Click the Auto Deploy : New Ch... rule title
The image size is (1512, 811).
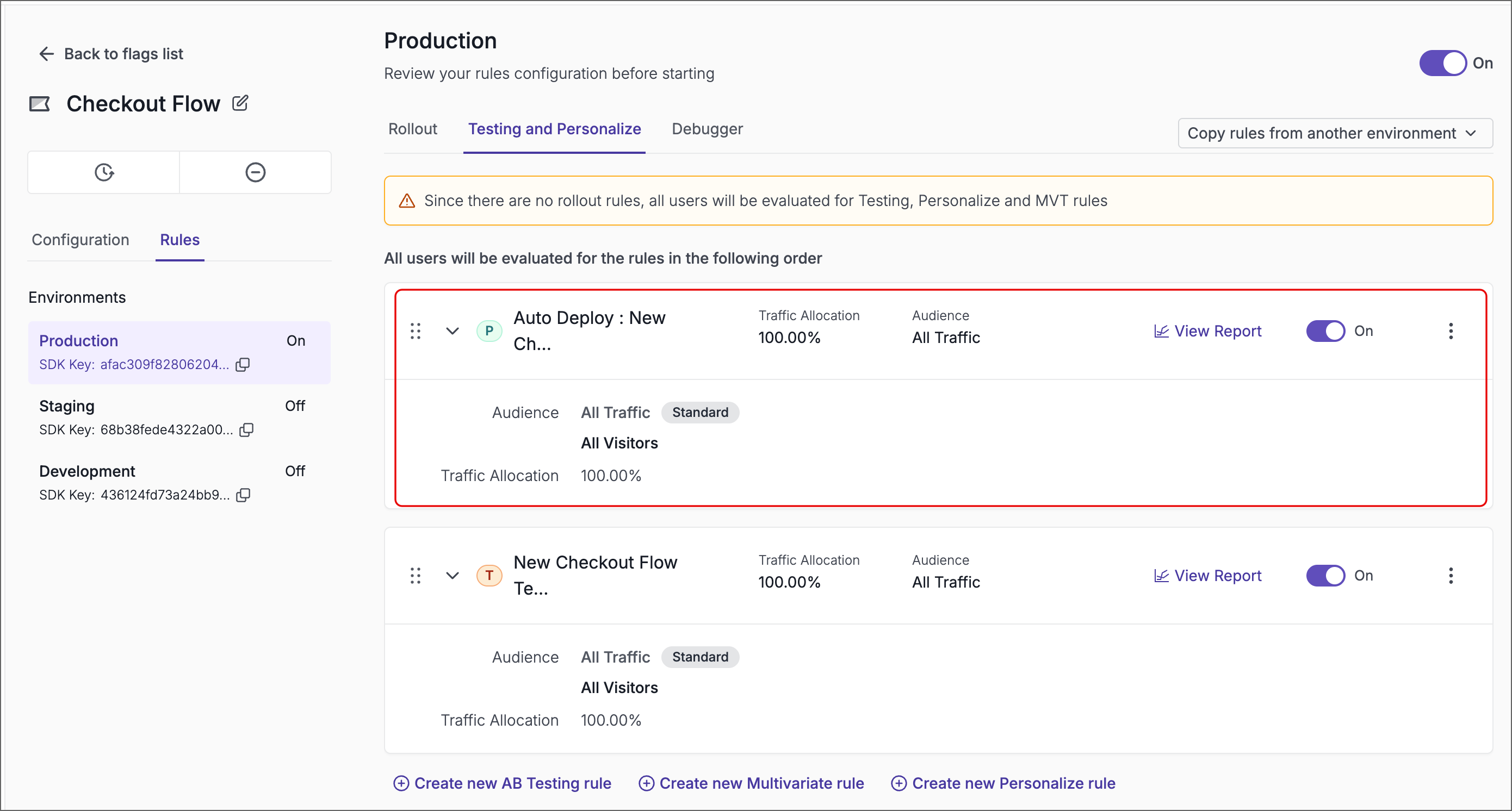(x=590, y=330)
